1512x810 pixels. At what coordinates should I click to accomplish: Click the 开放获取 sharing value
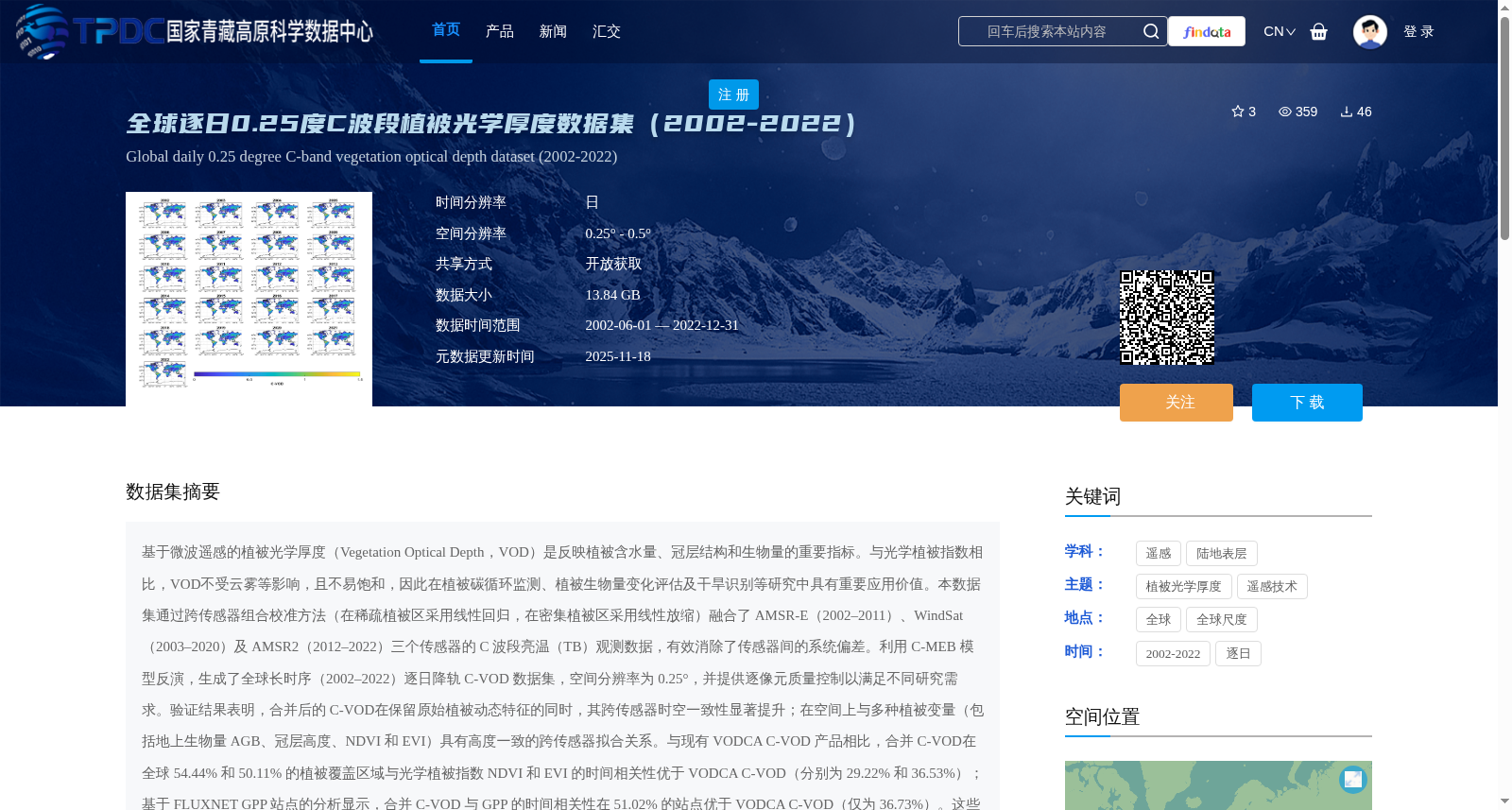tap(613, 265)
